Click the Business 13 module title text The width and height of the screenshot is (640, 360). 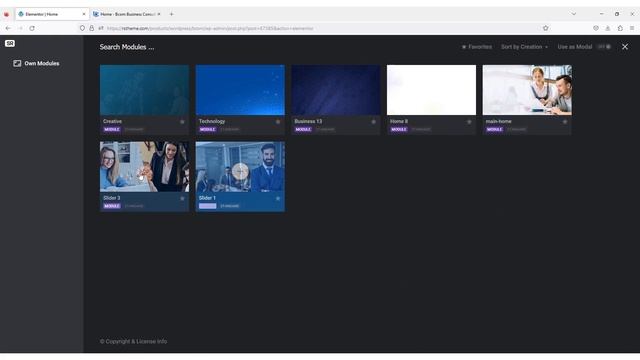308,121
